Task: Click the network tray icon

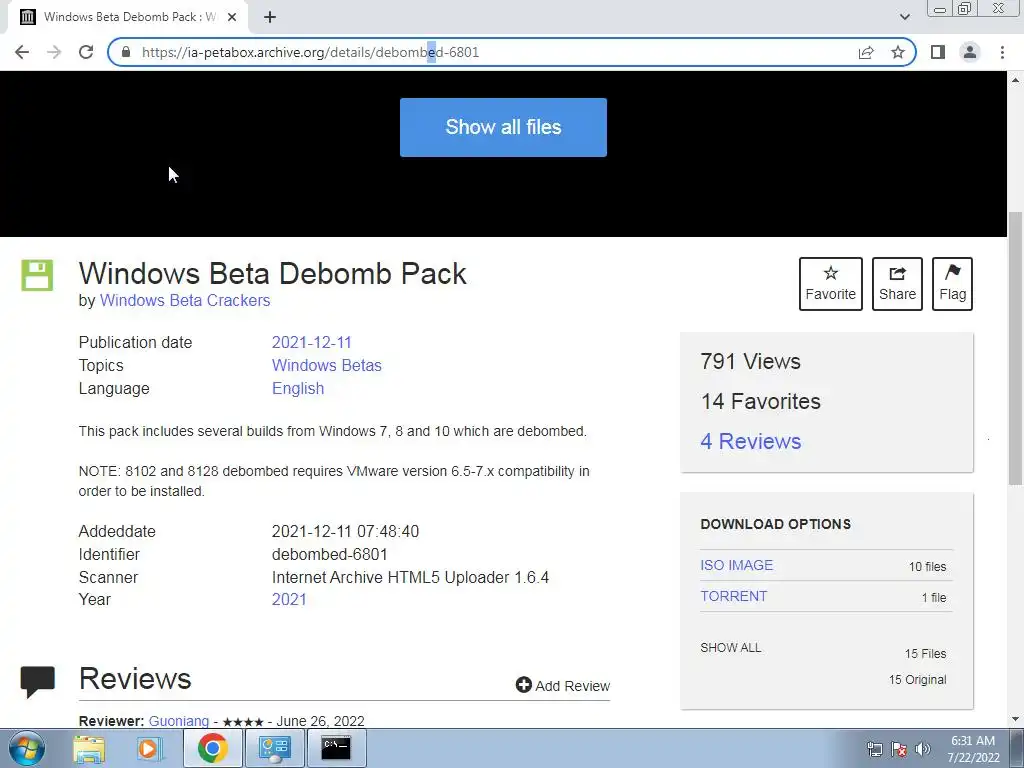Action: pos(874,749)
